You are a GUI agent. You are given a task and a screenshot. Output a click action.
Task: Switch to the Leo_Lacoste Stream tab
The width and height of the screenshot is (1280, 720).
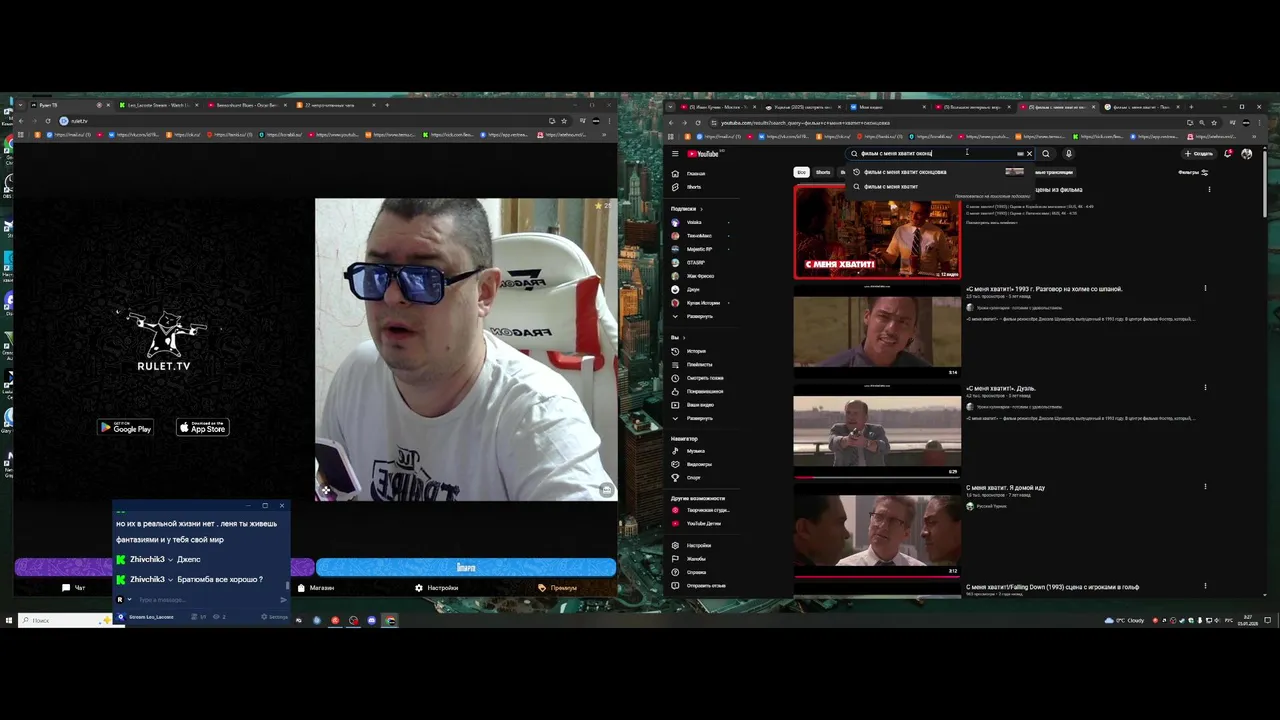(157, 105)
